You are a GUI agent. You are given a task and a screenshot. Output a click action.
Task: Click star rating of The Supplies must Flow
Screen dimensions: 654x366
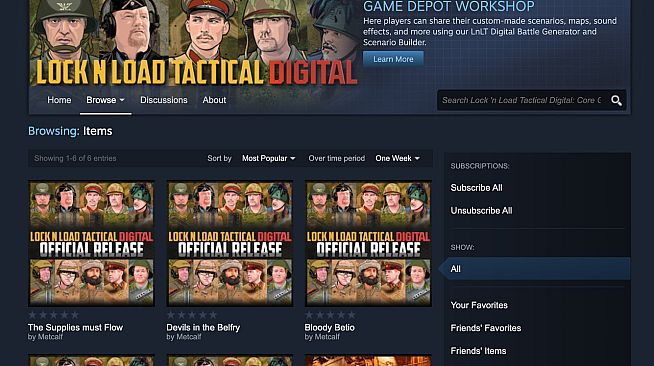point(53,315)
